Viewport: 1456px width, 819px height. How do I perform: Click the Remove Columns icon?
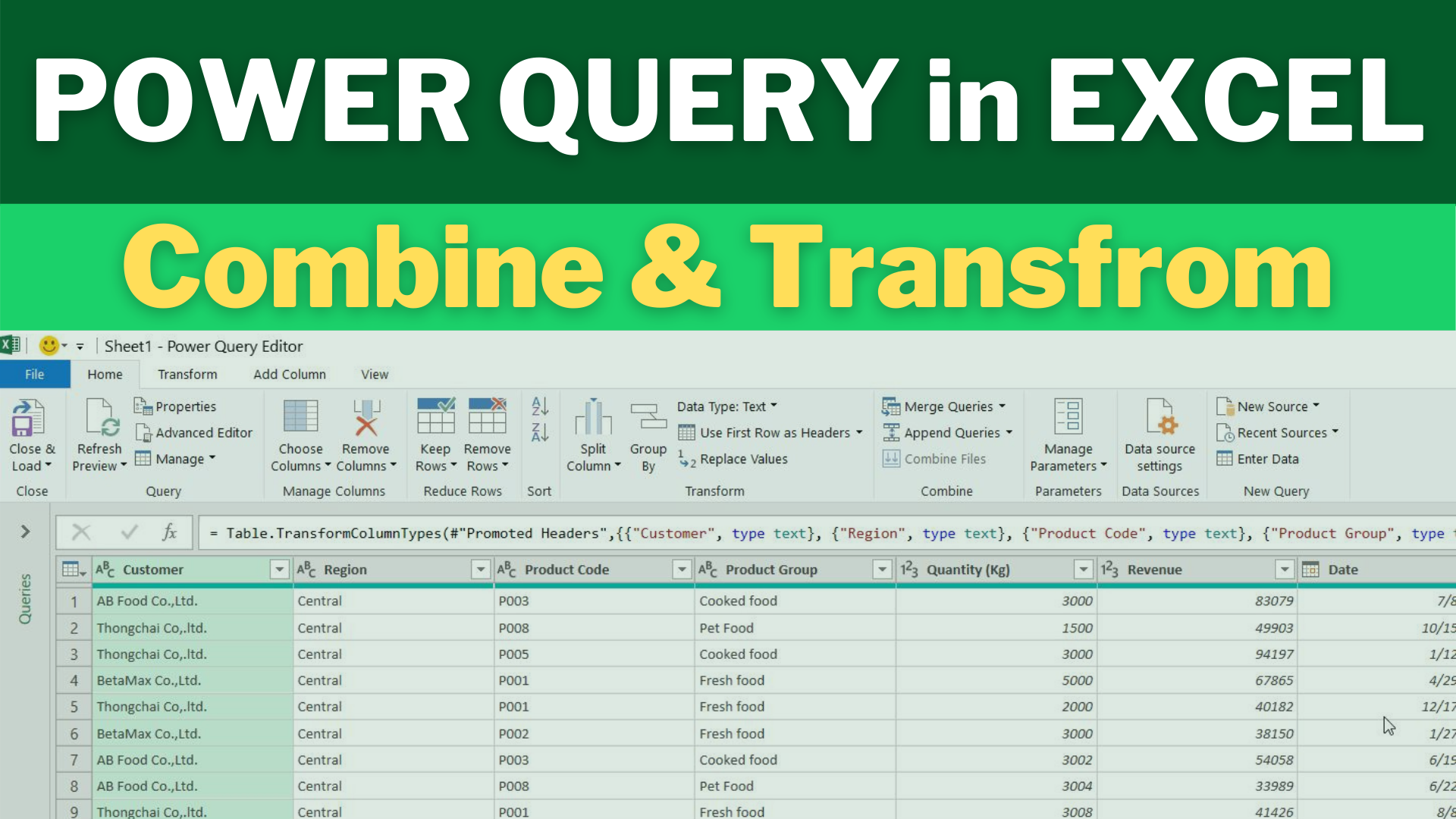(x=366, y=416)
